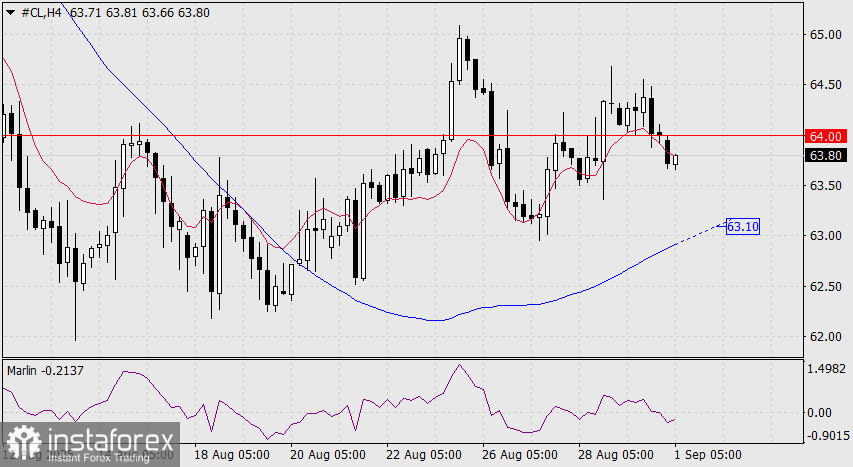Select the 63.50 price axis value
This screenshot has height=467, width=853.
pyautogui.click(x=825, y=186)
